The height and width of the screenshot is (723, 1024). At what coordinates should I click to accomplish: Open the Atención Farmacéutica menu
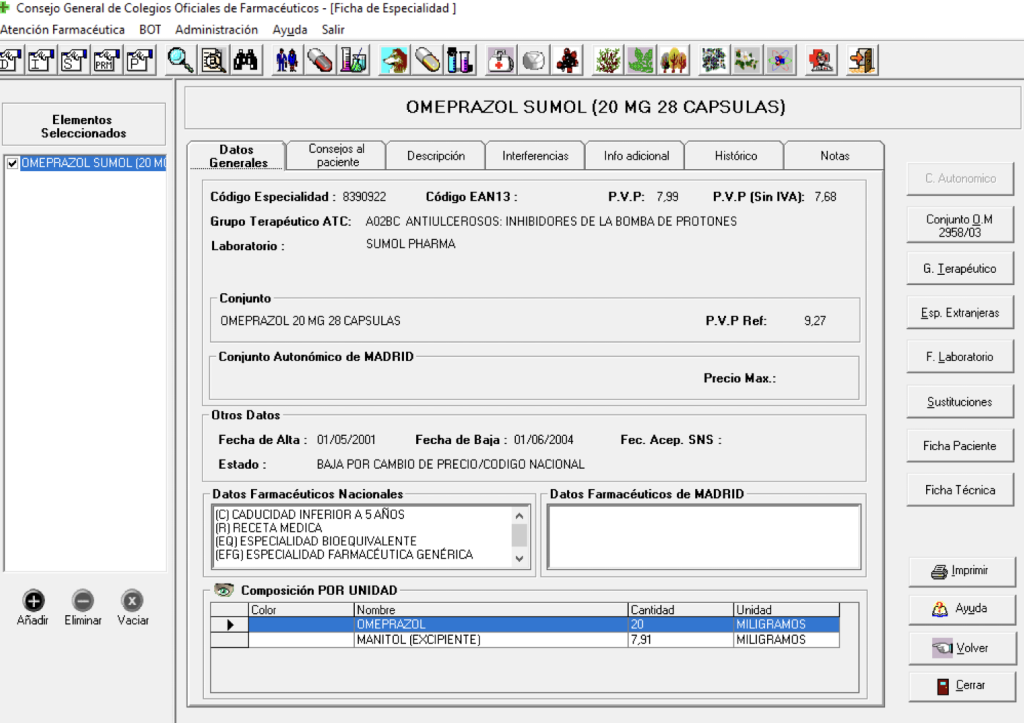pyautogui.click(x=63, y=30)
